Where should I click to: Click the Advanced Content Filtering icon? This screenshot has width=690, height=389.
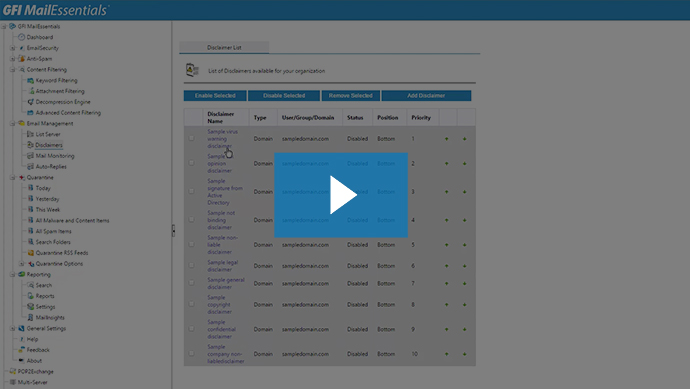click(30, 113)
